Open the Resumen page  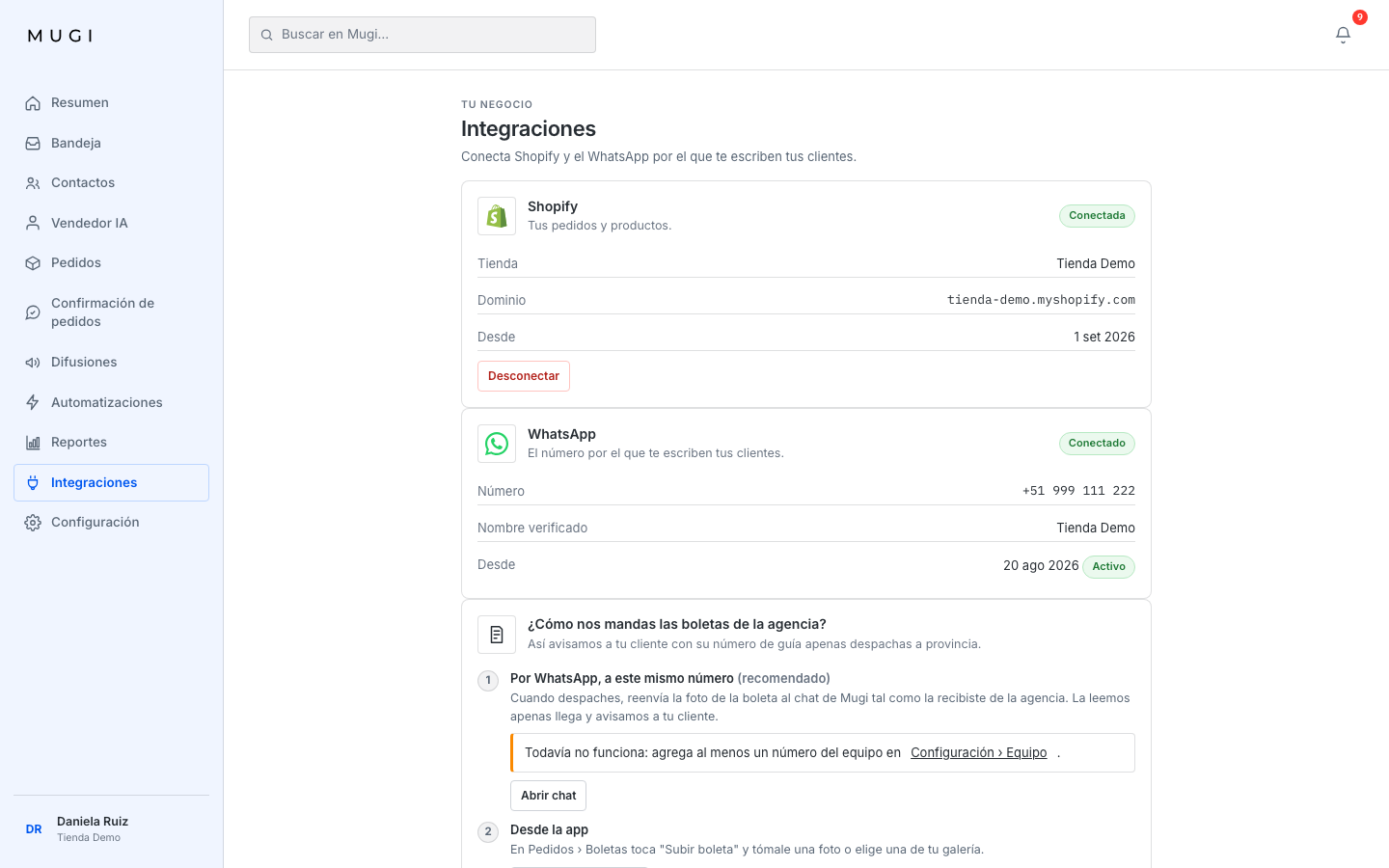(x=111, y=103)
